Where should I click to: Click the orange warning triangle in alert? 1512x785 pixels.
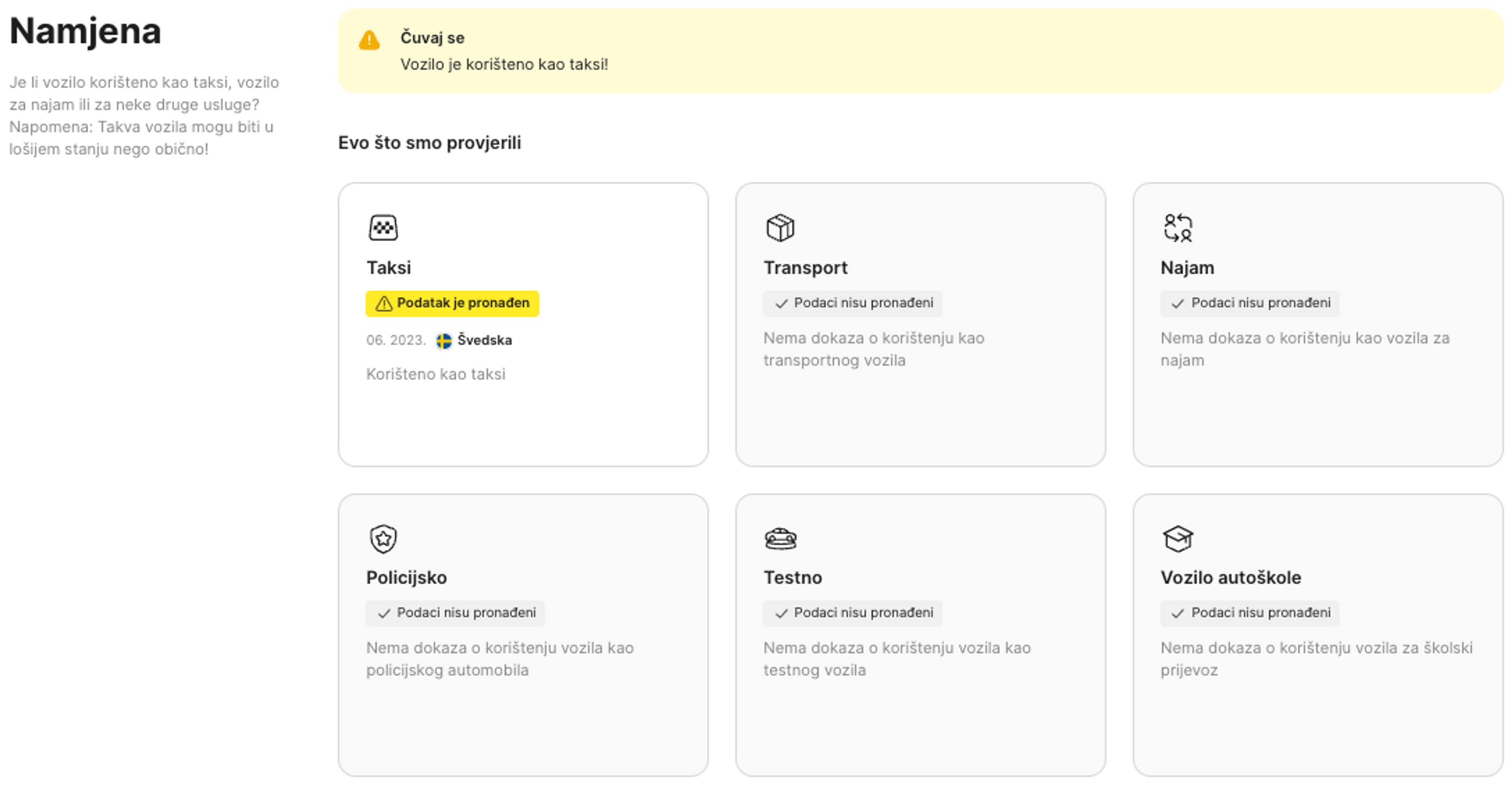(x=369, y=41)
